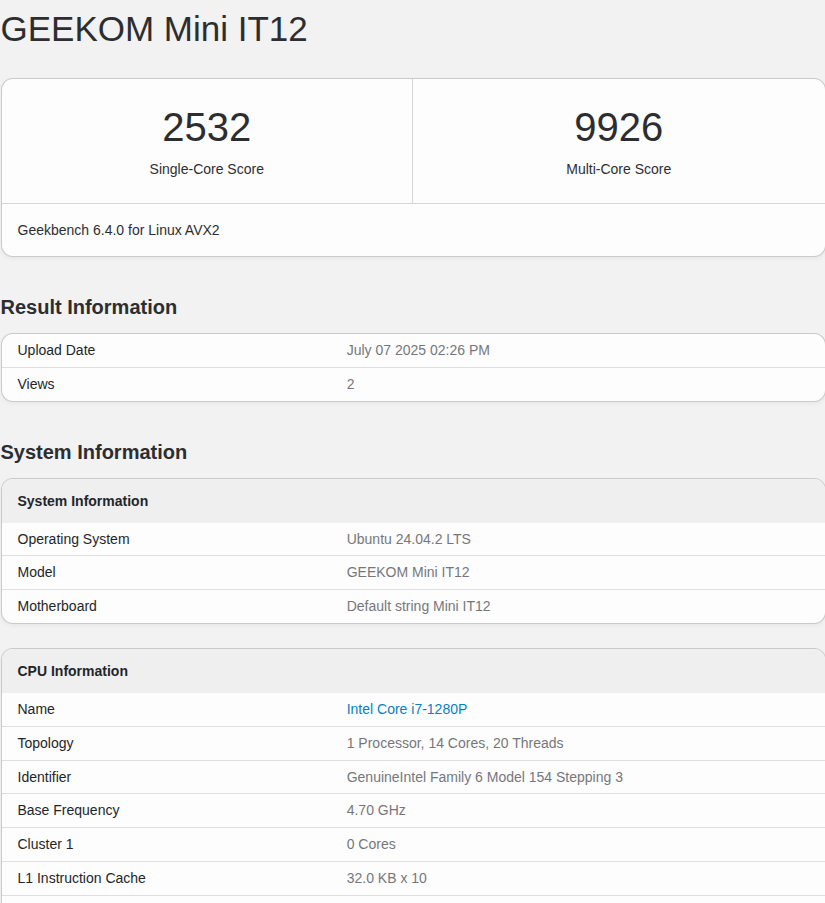Open the Intel Core i7-1280P link
The width and height of the screenshot is (825, 903).
point(406,709)
